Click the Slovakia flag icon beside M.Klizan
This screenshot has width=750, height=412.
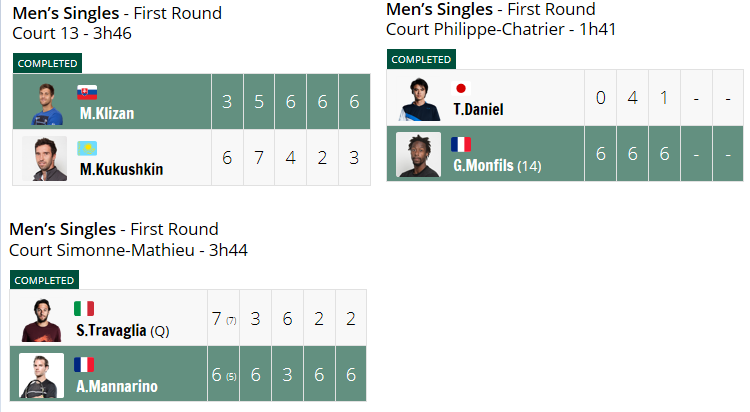[x=87, y=92]
